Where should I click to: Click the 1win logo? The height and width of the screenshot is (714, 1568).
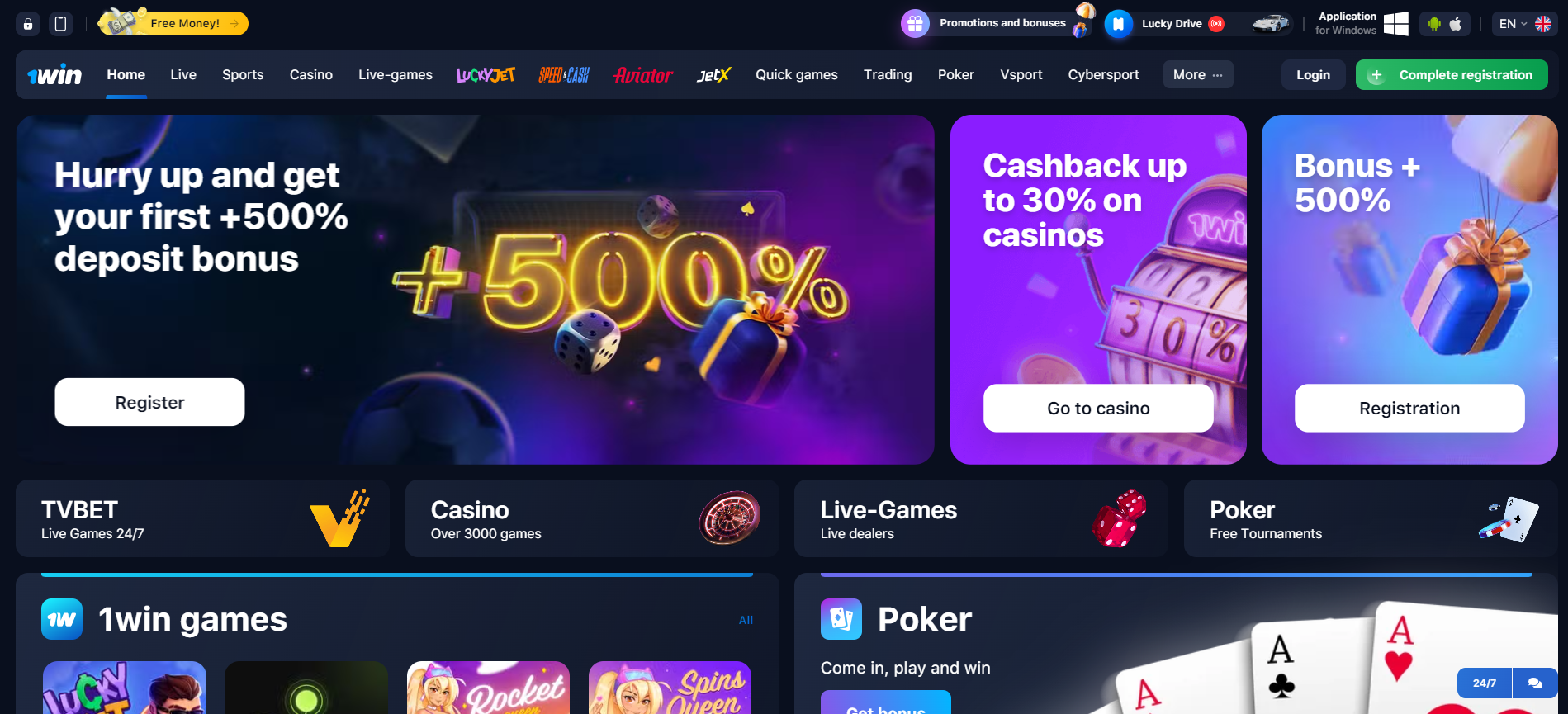point(54,75)
